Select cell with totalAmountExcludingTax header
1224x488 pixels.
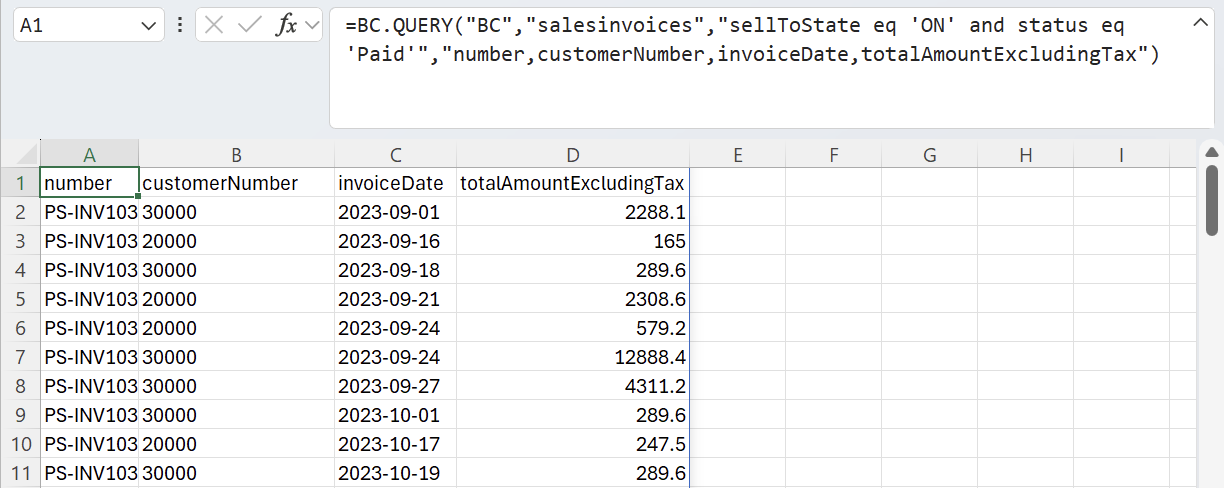(572, 183)
